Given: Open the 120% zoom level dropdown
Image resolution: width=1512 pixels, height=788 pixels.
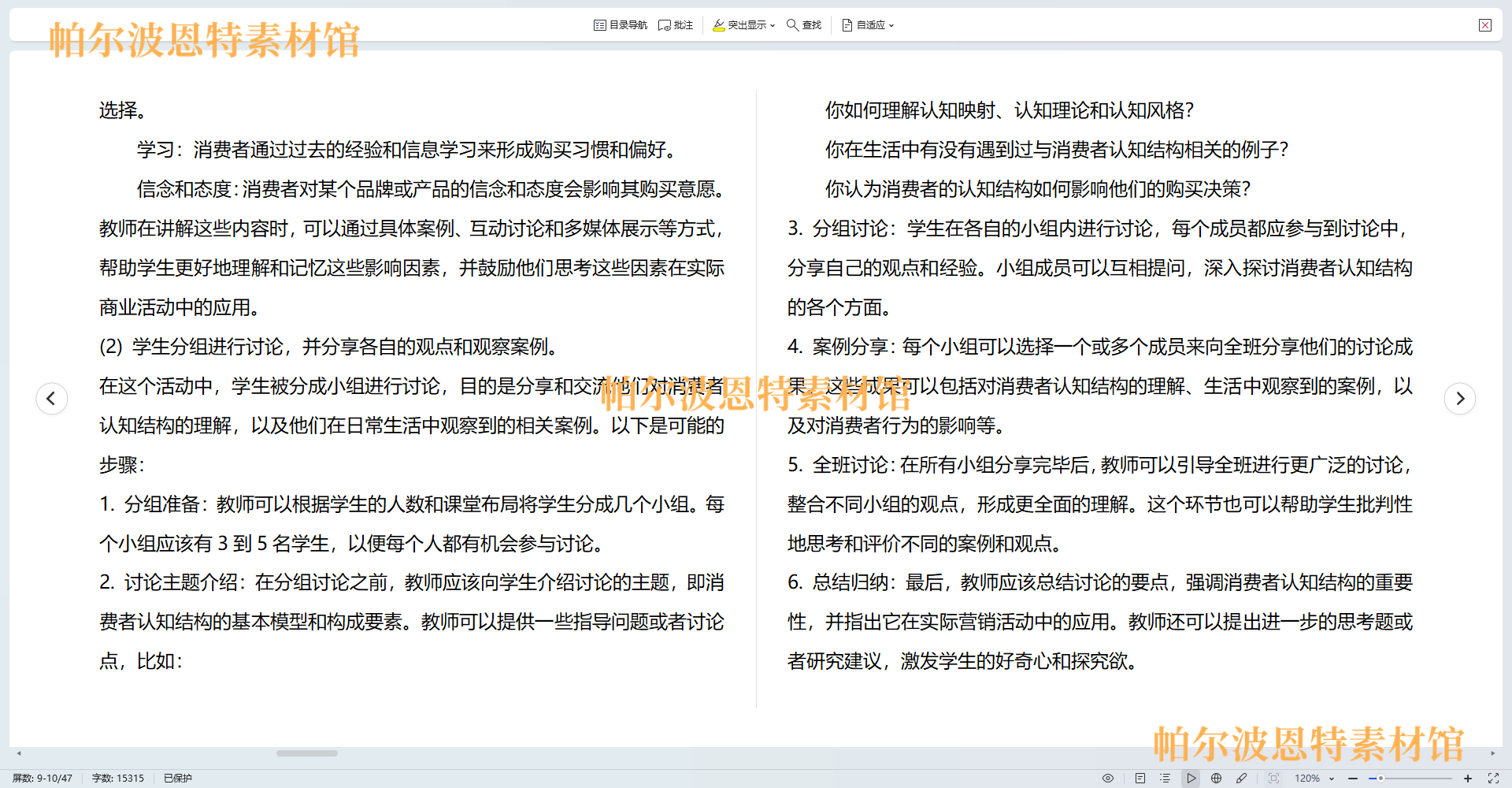Looking at the screenshot, I should (1314, 778).
